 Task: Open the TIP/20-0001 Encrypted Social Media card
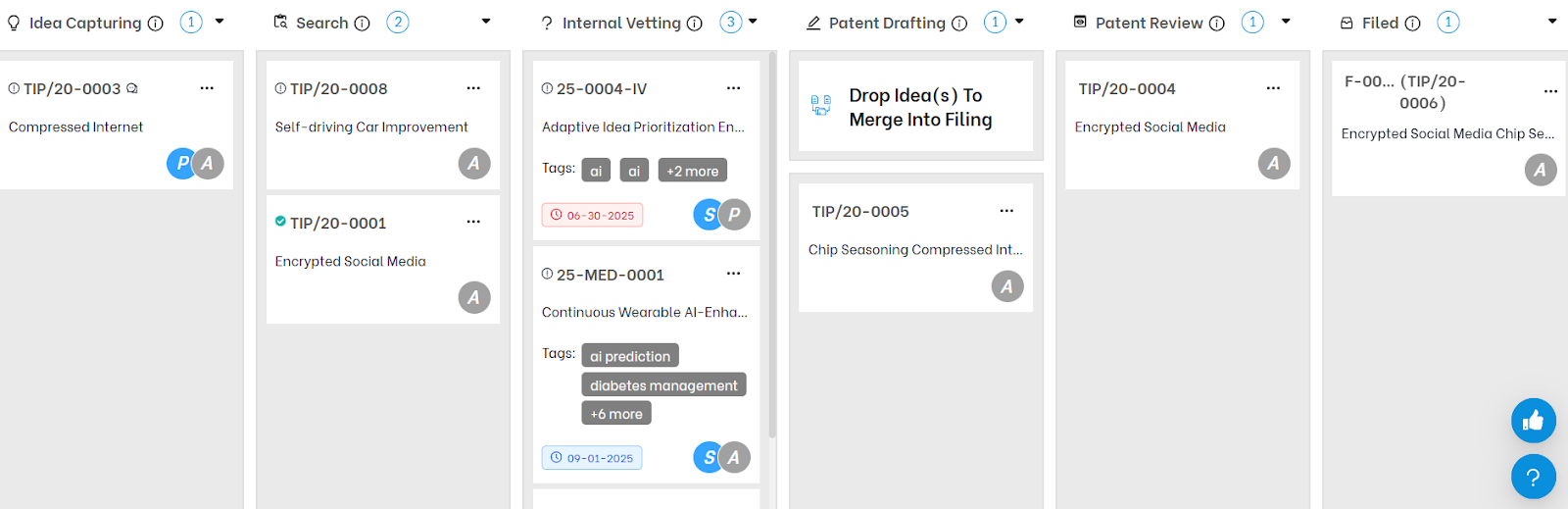click(382, 260)
